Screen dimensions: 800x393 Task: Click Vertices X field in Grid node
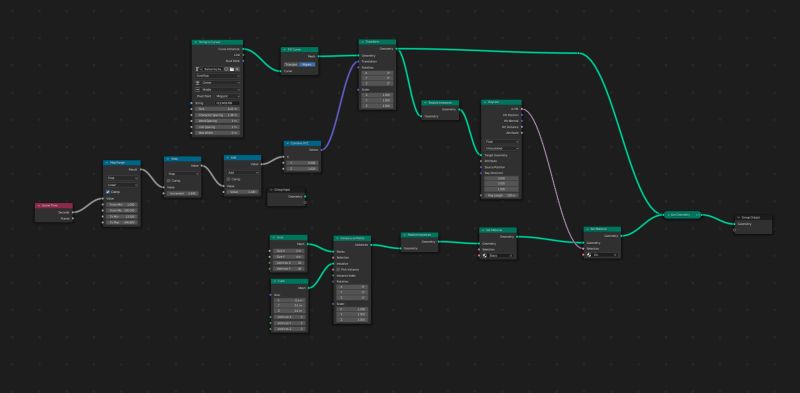(289, 263)
